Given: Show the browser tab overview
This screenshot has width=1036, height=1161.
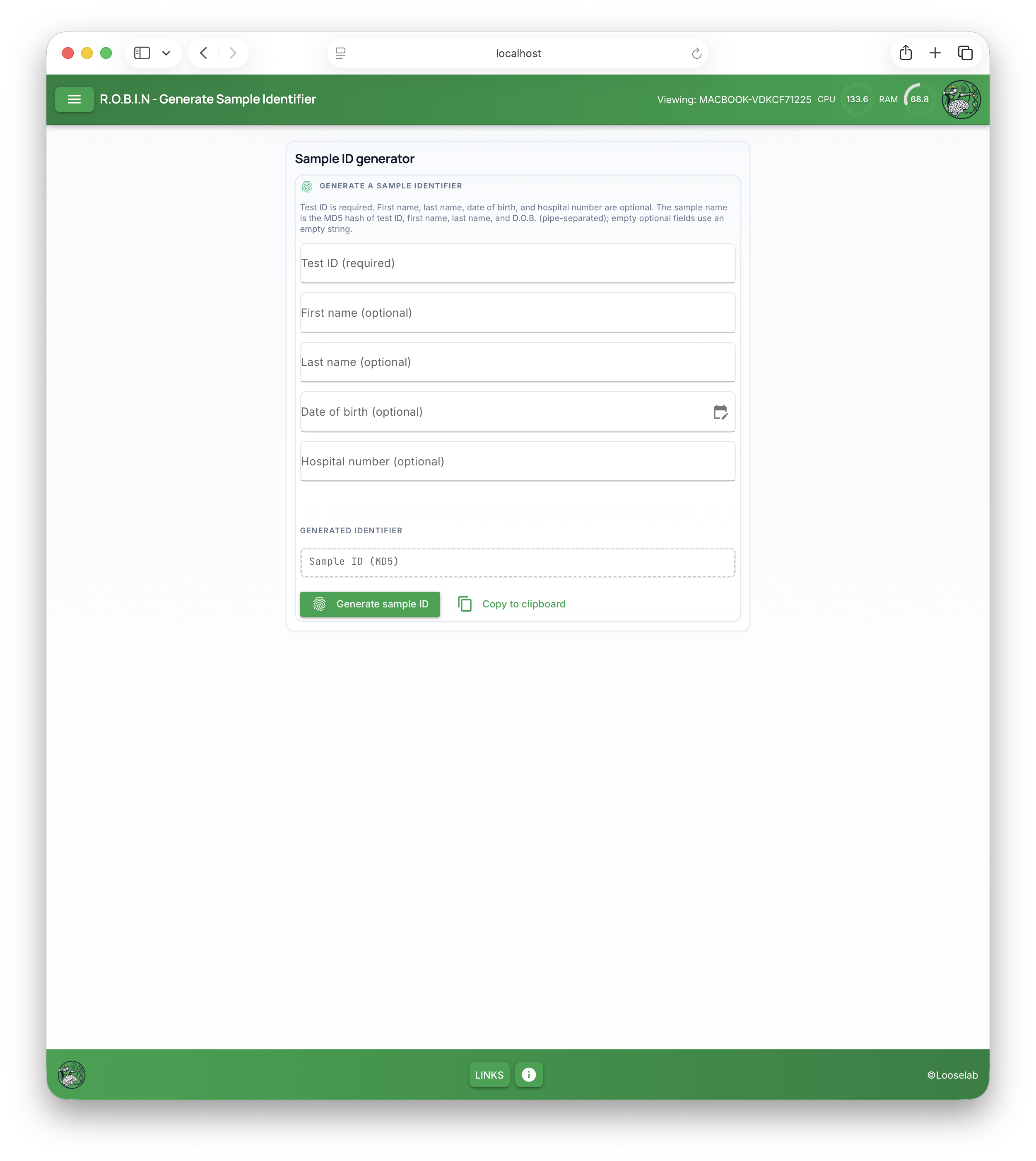Looking at the screenshot, I should [966, 52].
